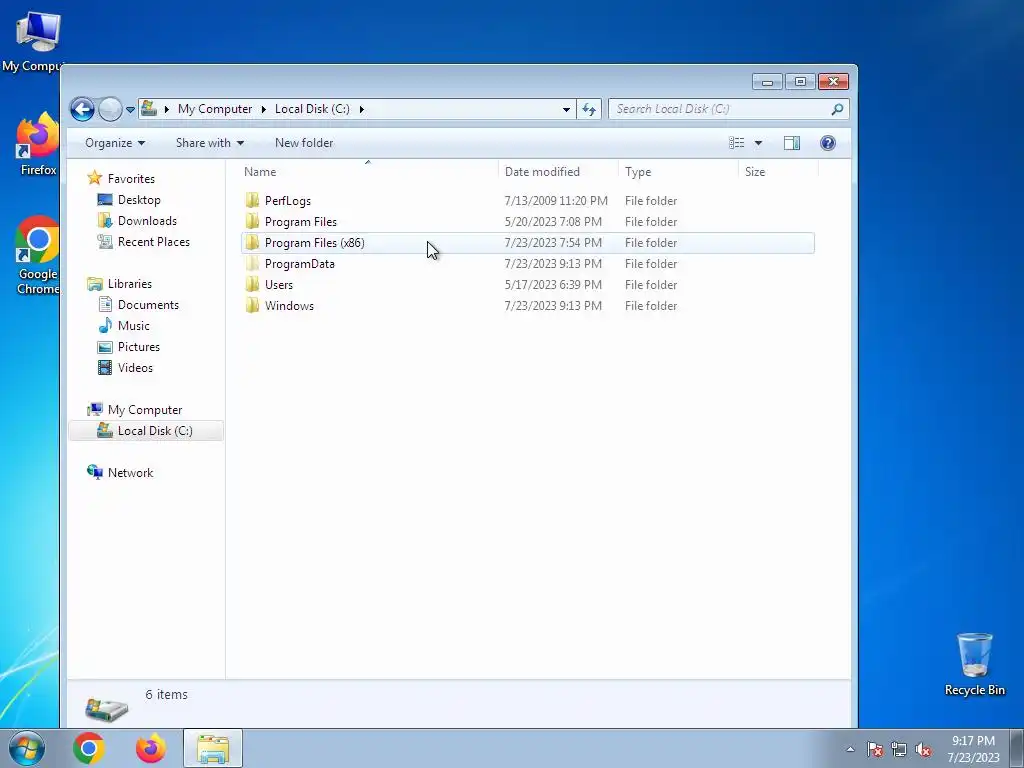Viewport: 1024px width, 768px height.
Task: Click the 5/17/2023 6:39 PM date cell
Action: (x=553, y=285)
